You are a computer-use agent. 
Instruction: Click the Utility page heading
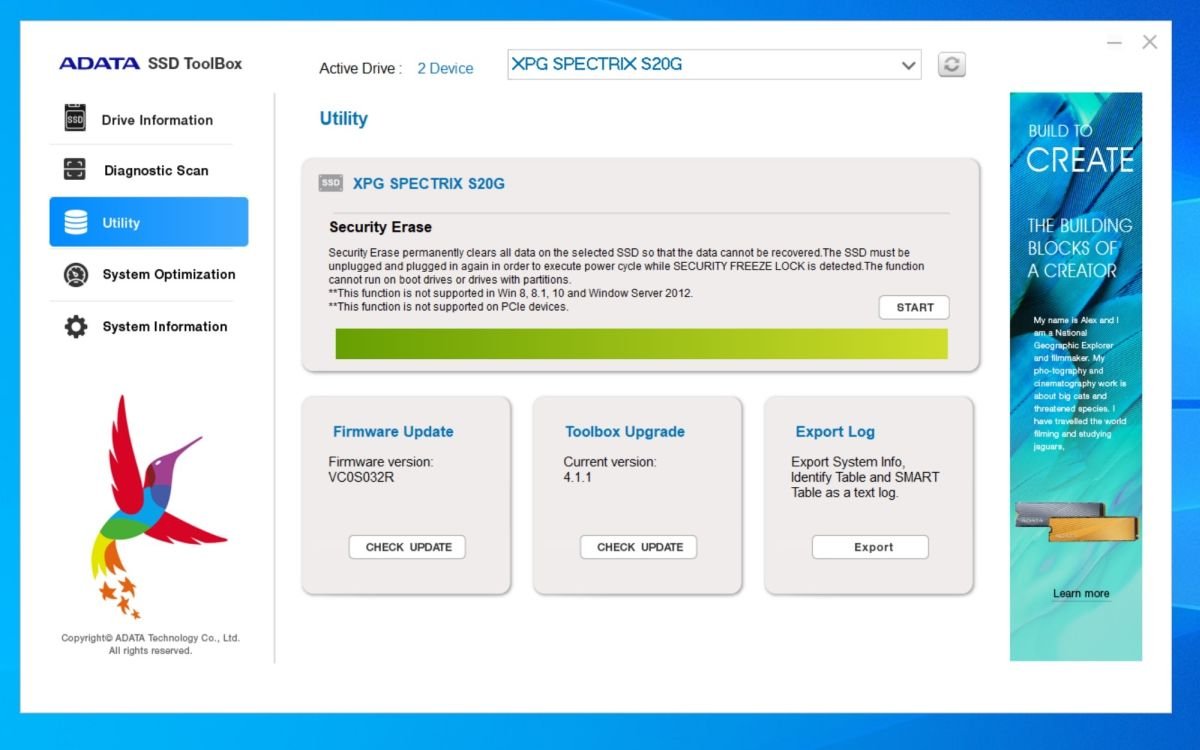343,119
